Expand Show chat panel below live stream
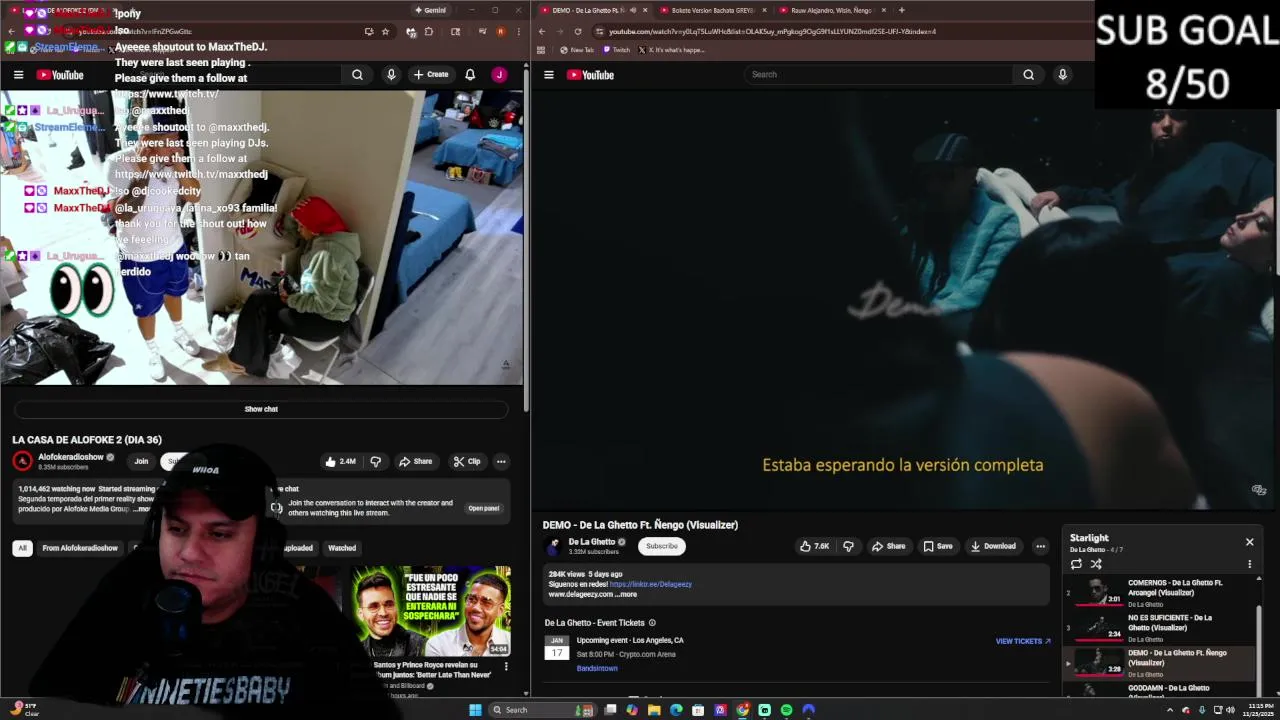This screenshot has height=720, width=1280. click(x=261, y=409)
